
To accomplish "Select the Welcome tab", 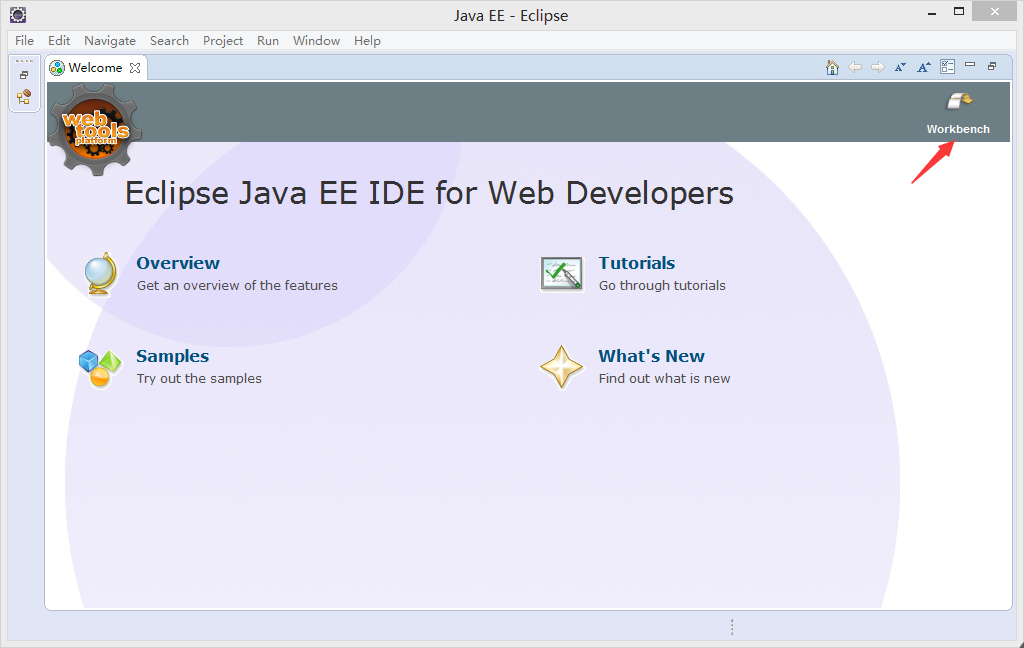I will (x=94, y=68).
